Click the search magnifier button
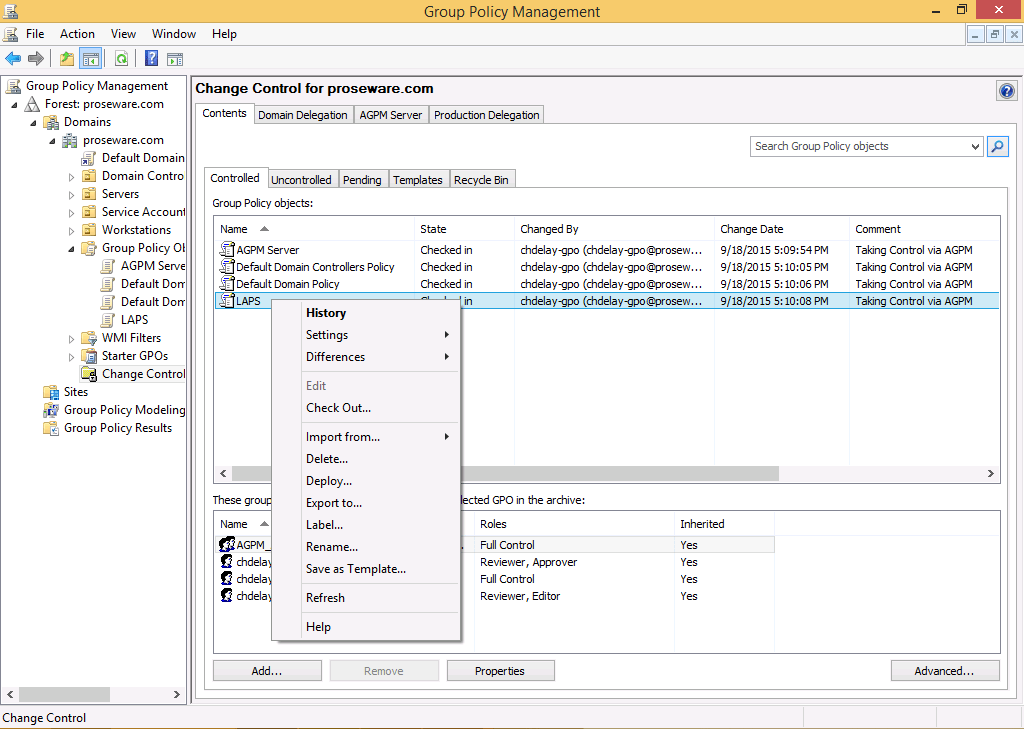Screen dimensions: 1024x729 (x=997, y=146)
